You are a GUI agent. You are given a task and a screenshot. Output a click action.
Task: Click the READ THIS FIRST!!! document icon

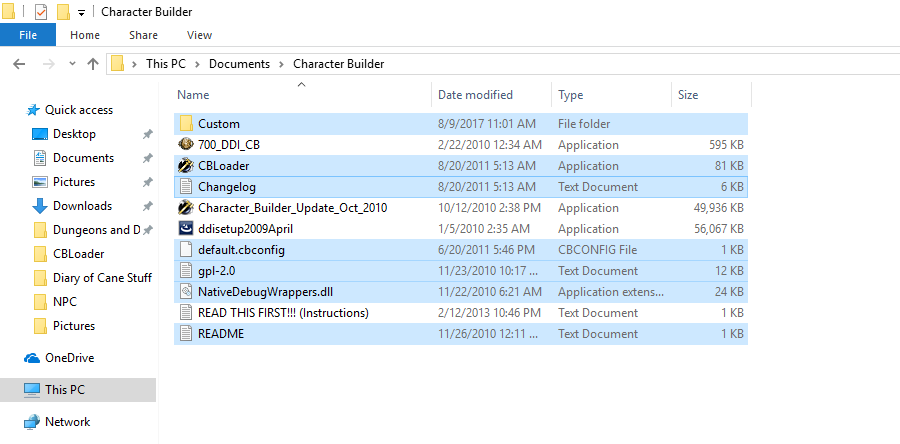tap(185, 313)
